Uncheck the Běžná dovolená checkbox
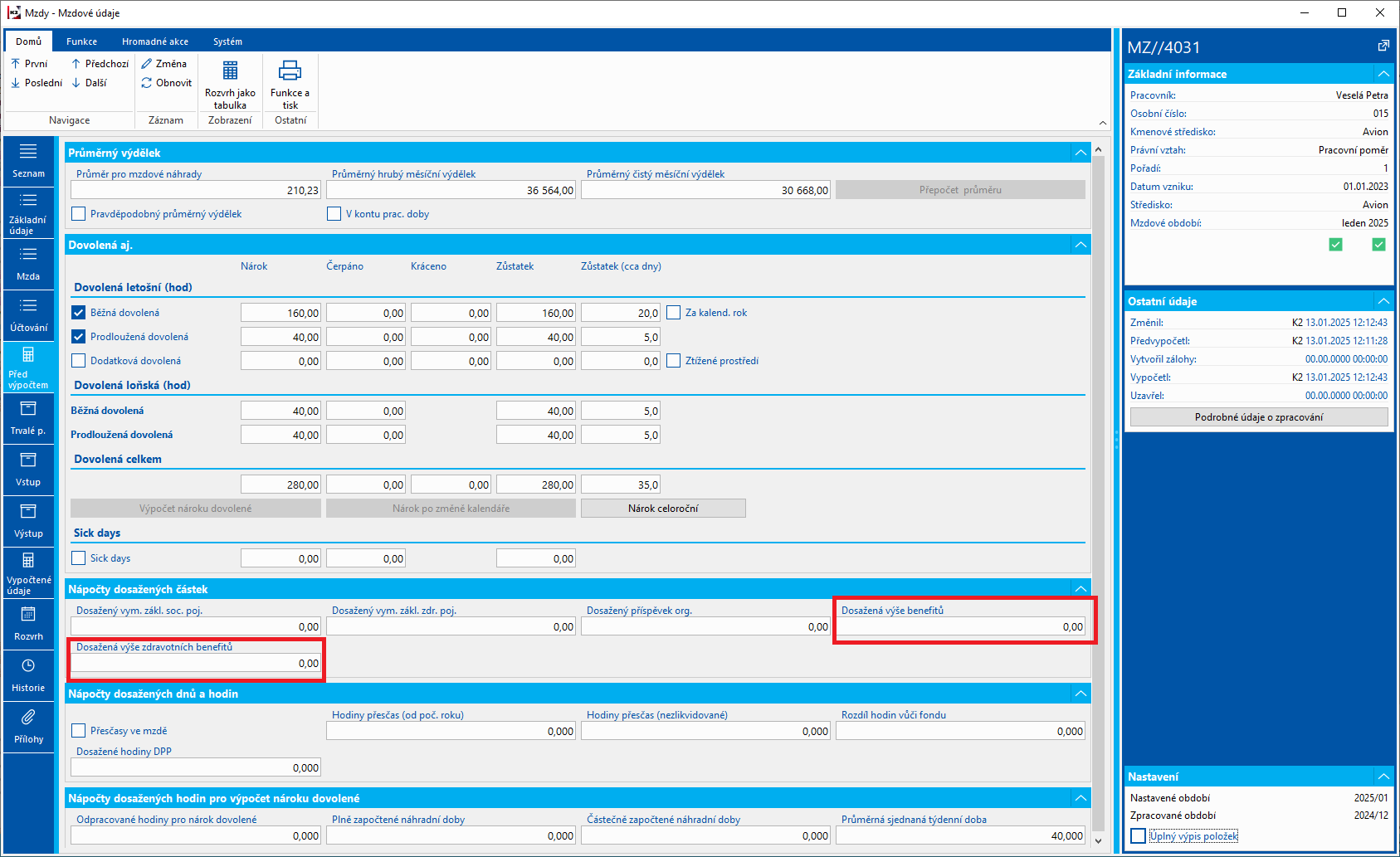Image resolution: width=1400 pixels, height=857 pixels. (79, 313)
